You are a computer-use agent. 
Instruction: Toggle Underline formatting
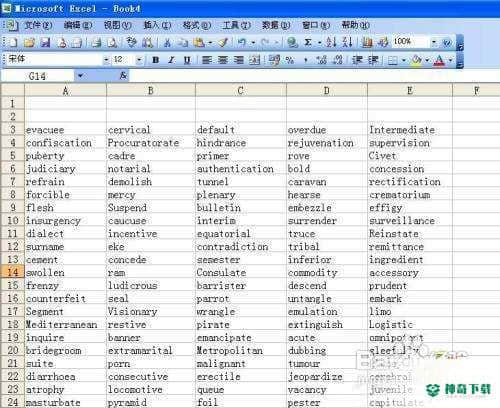pos(187,60)
